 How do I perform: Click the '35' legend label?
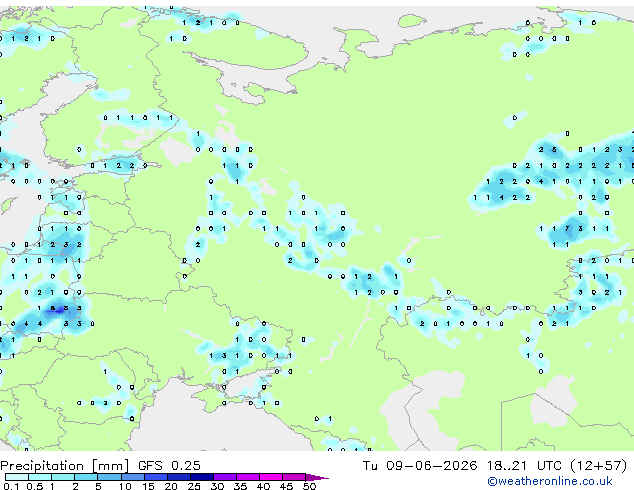[241, 486]
